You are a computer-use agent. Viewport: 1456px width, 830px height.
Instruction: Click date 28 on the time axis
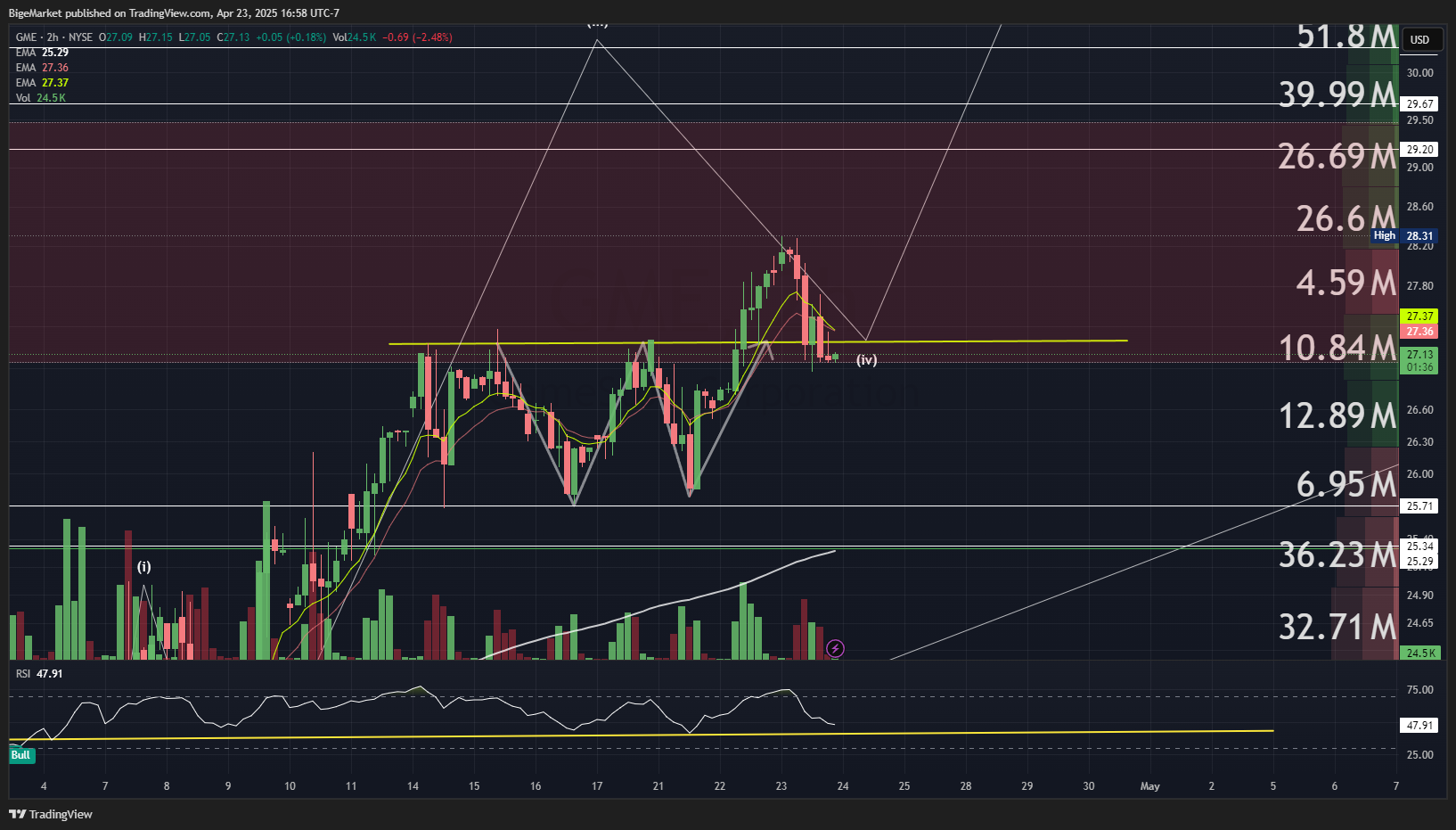(966, 786)
